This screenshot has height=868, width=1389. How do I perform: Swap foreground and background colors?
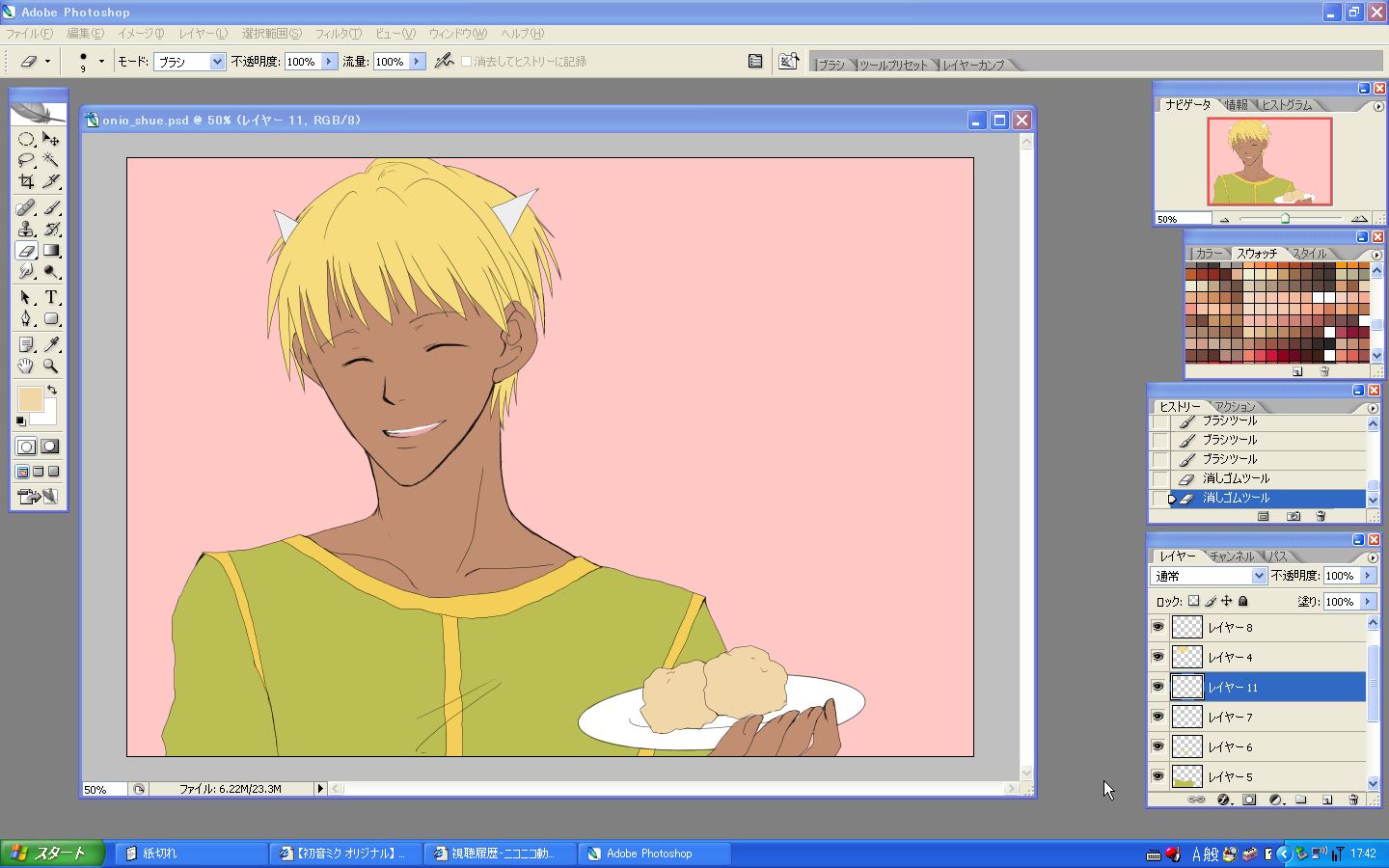coord(52,391)
